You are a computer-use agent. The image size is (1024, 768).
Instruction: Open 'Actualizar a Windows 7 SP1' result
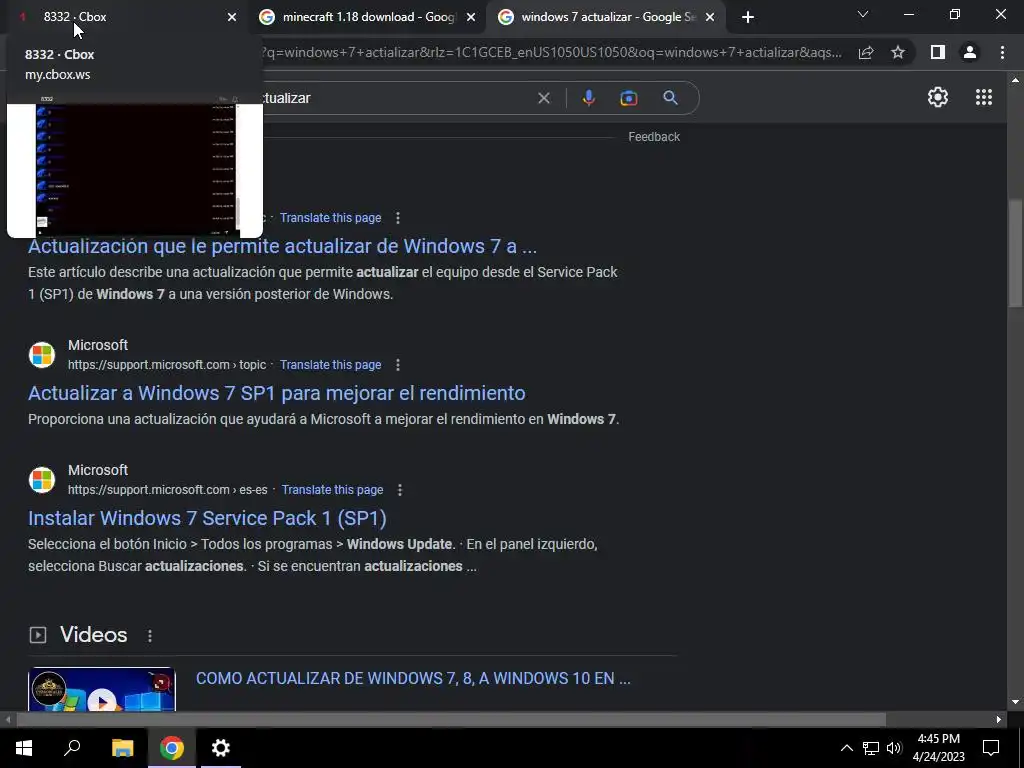[276, 393]
